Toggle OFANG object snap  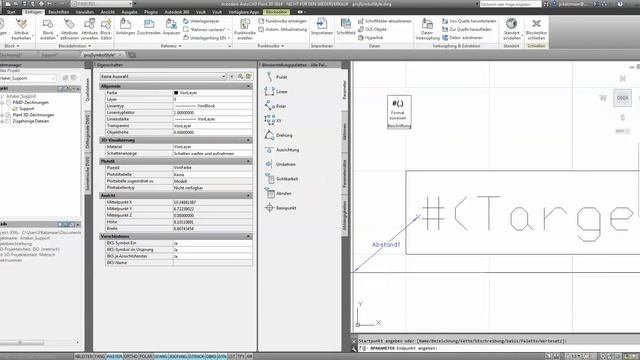[x=161, y=356]
